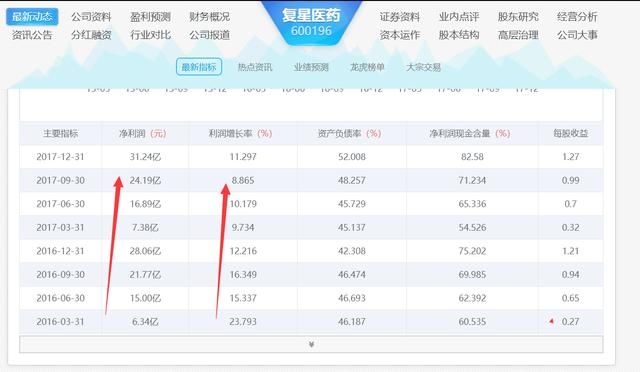Expand table with the down-arrow bar

311,344
